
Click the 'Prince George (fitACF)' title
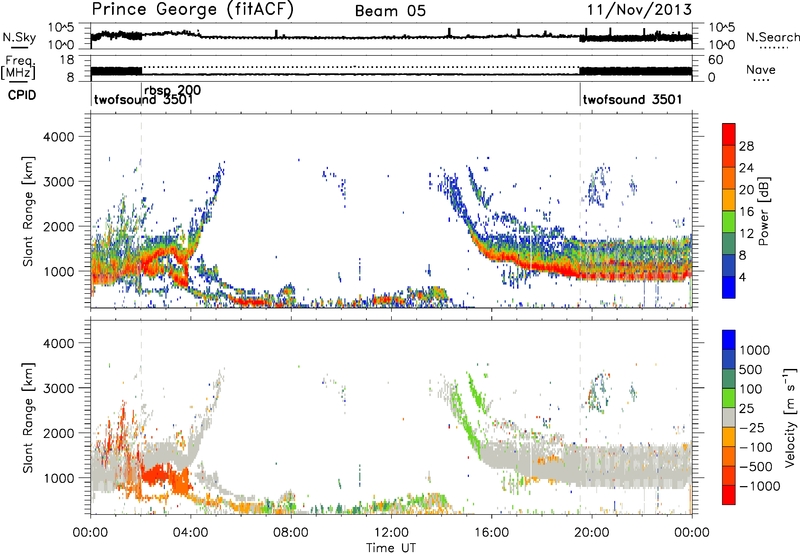[x=192, y=10]
